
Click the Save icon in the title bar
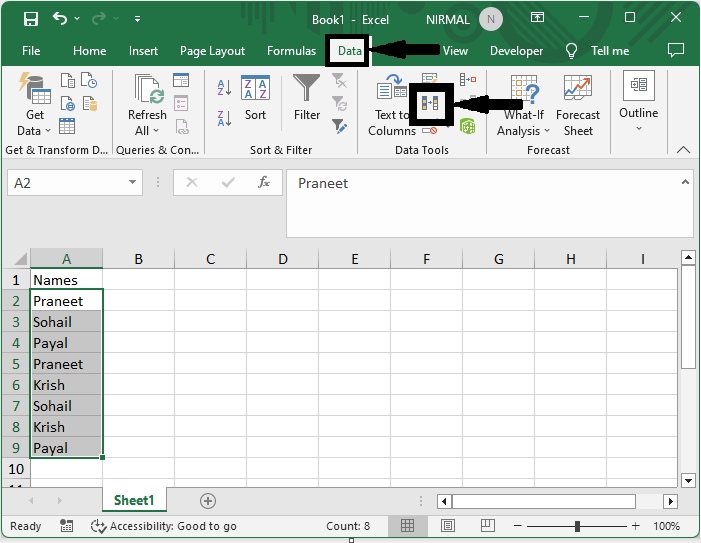(x=31, y=19)
